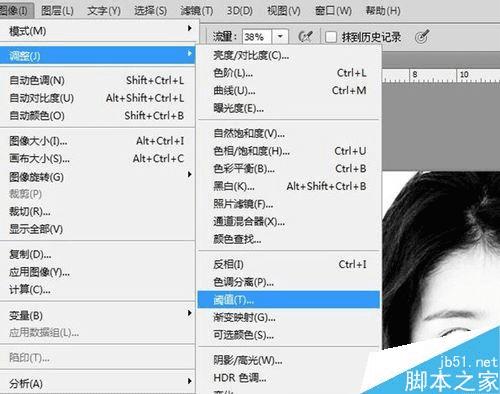The image size is (500, 394).
Task: Open the 窗口(W) menu
Action: click(x=333, y=11)
